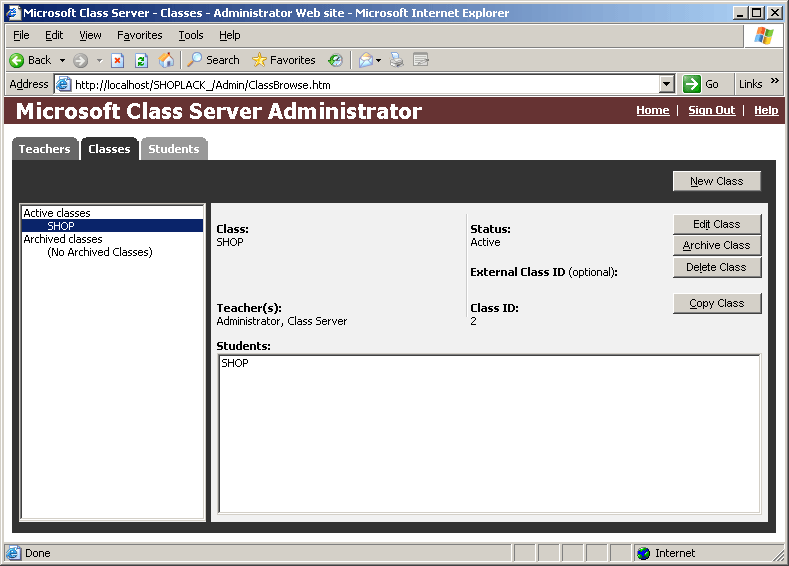Click the Search magnifier icon
Viewport: 789px width, 566px height.
click(194, 60)
